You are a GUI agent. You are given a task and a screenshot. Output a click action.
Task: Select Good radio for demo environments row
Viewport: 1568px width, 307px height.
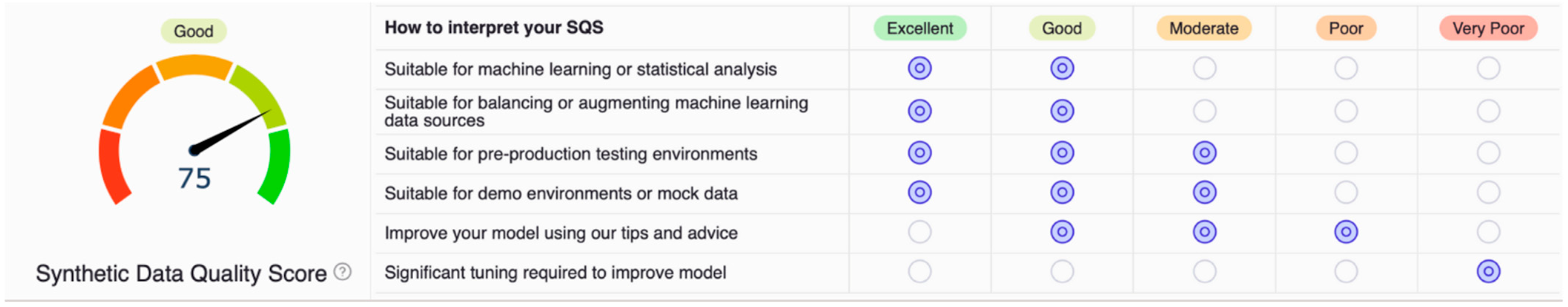pos(1062,193)
